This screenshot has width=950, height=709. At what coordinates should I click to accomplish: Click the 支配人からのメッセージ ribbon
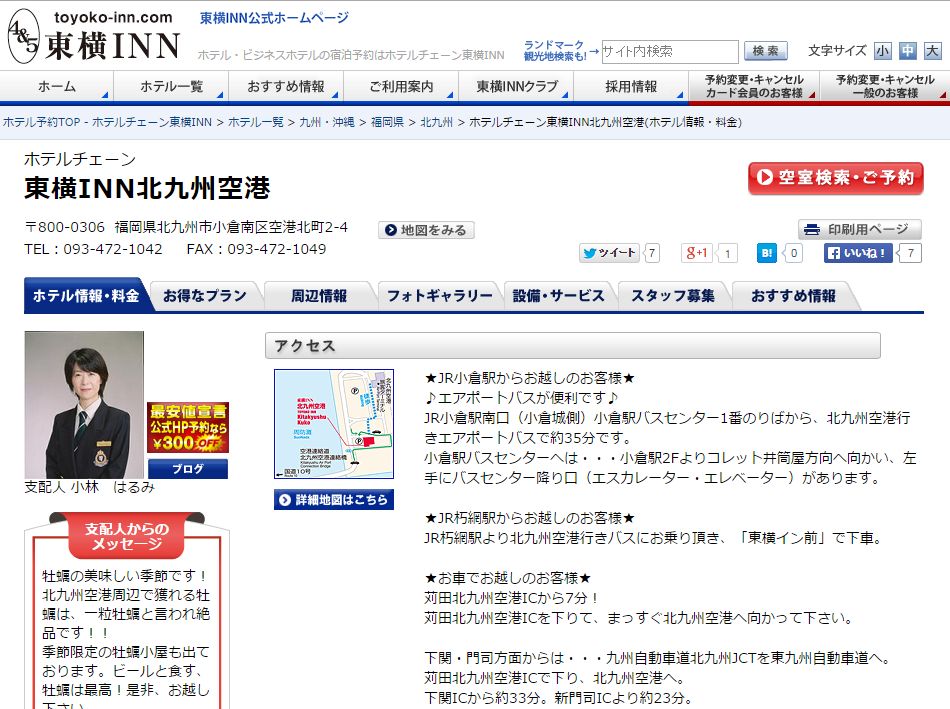[x=127, y=536]
